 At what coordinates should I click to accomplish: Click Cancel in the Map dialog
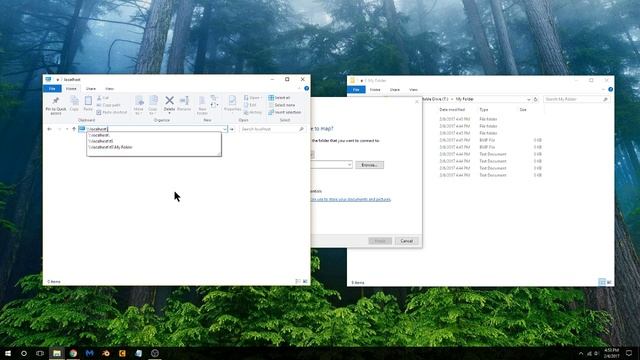point(407,241)
